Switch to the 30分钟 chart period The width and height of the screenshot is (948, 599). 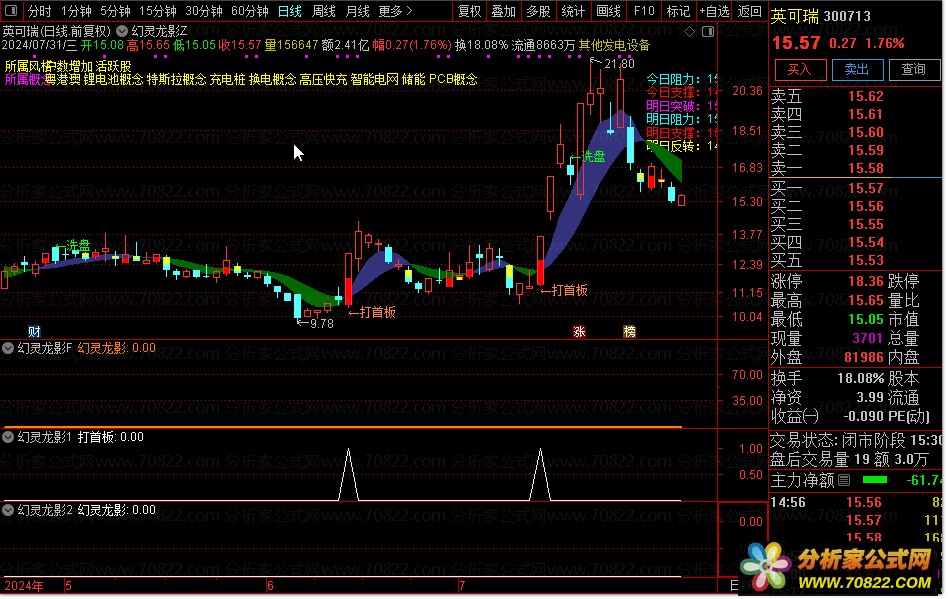click(x=204, y=11)
